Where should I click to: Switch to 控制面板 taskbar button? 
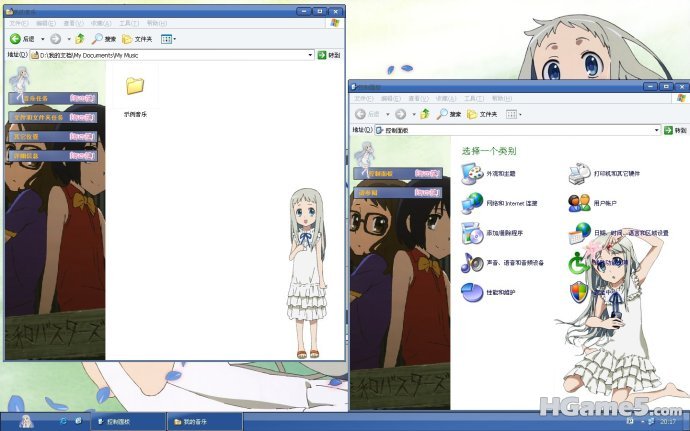point(128,421)
